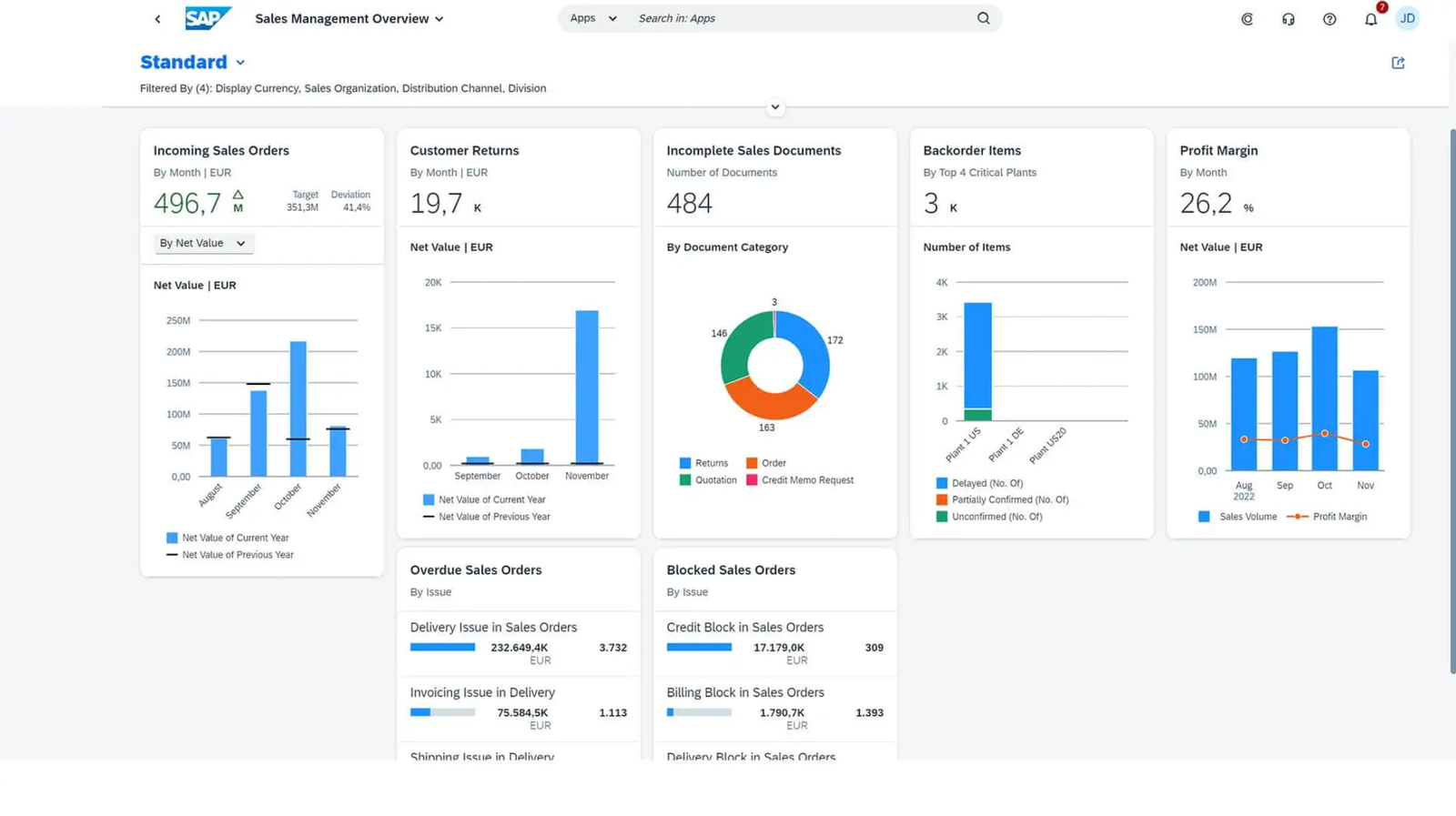The width and height of the screenshot is (1456, 816).
Task: Open the Joule copilot icon
Action: pos(1247,19)
